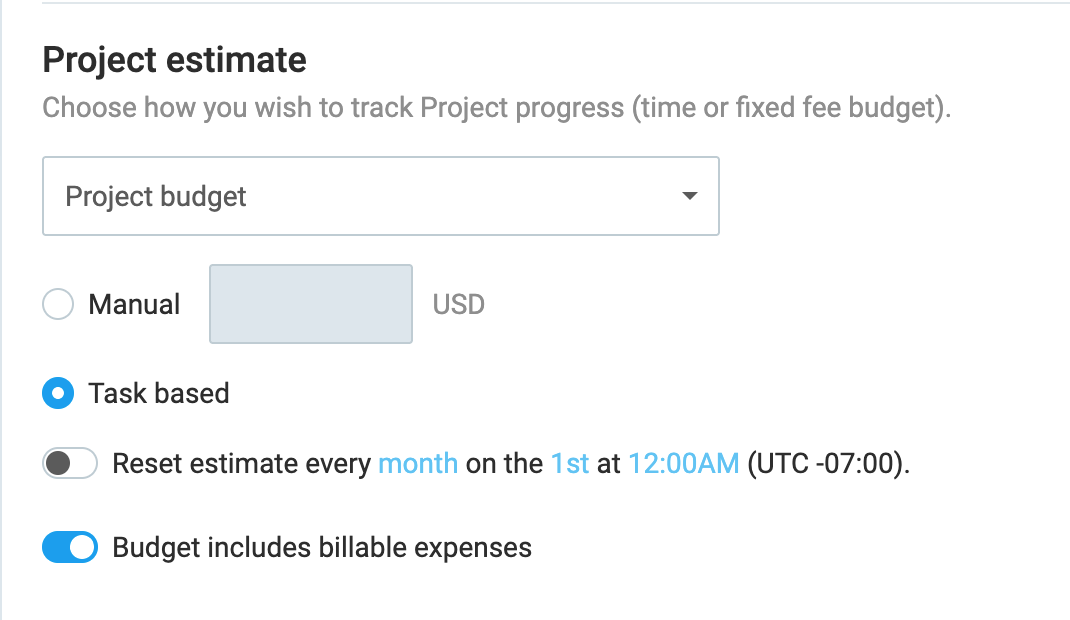This screenshot has height=620, width=1070.
Task: Click 'Reset estimate every' label text
Action: tap(242, 464)
